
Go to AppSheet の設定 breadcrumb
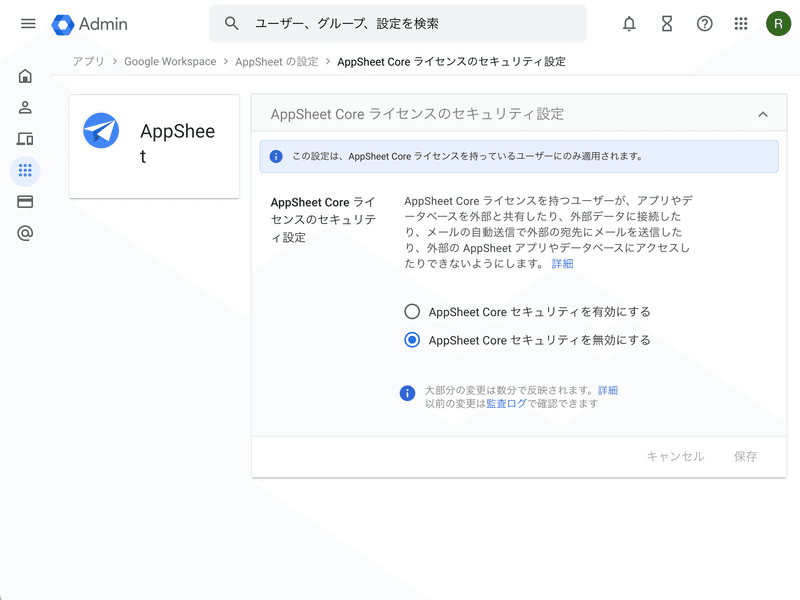[x=276, y=62]
